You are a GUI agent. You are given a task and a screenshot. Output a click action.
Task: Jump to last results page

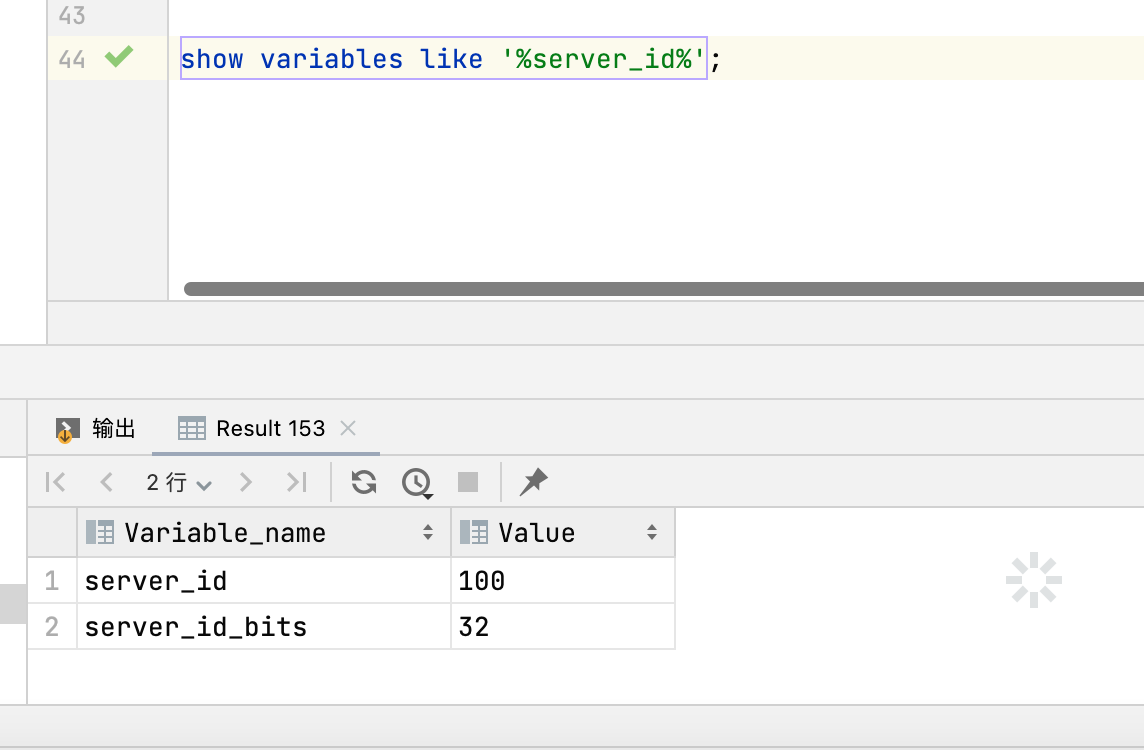(296, 483)
